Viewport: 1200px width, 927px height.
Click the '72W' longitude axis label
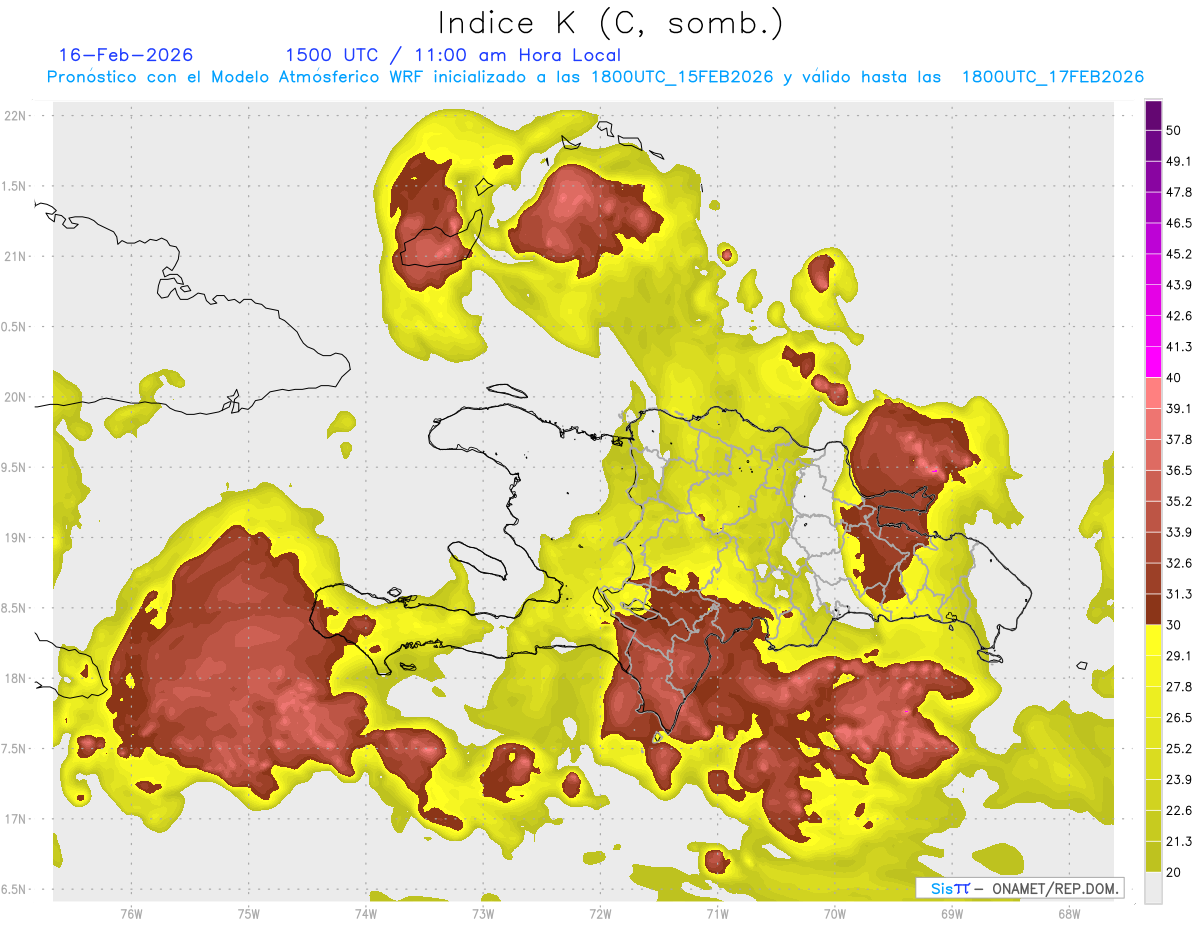point(600,914)
